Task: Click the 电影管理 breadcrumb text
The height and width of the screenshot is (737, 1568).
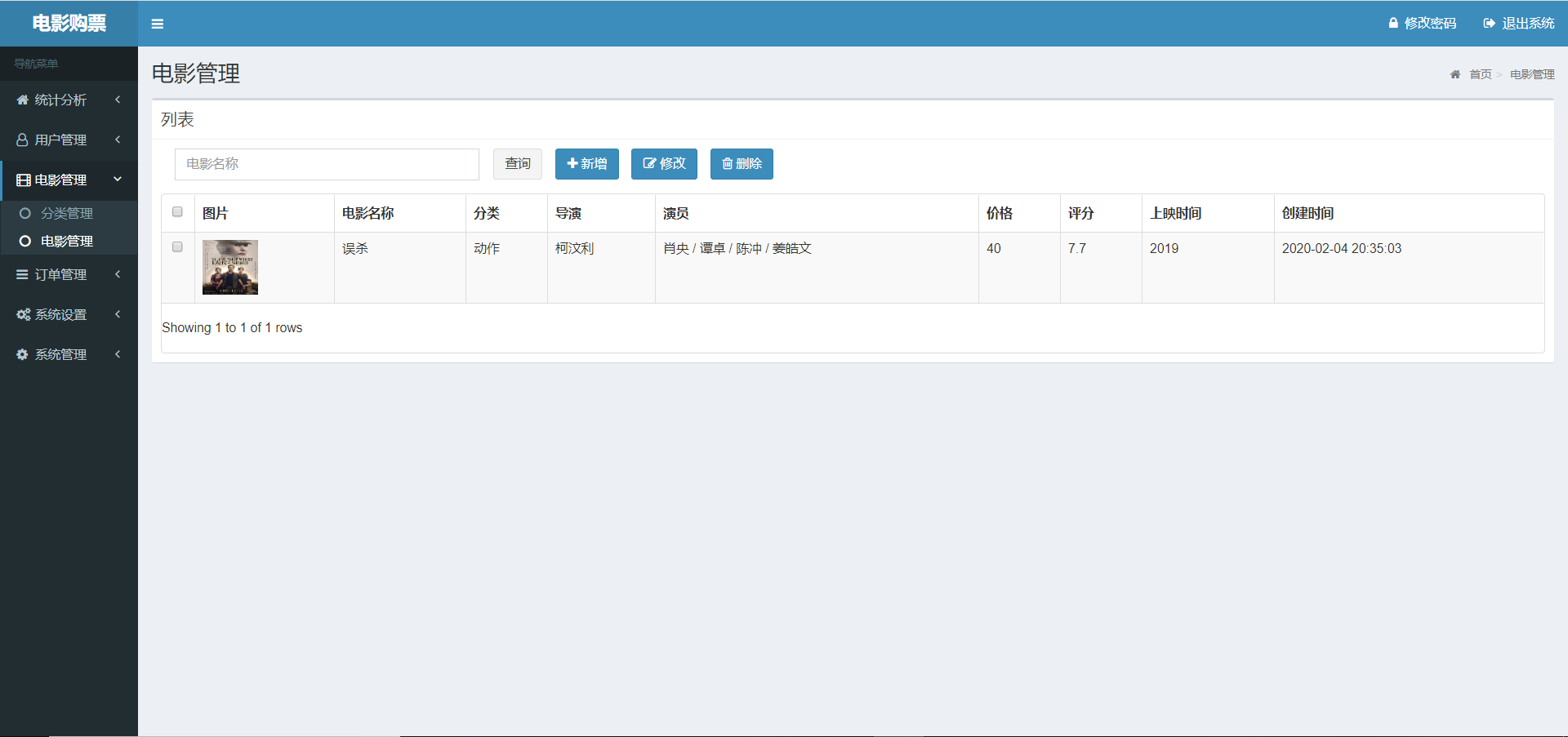Action: coord(1532,74)
